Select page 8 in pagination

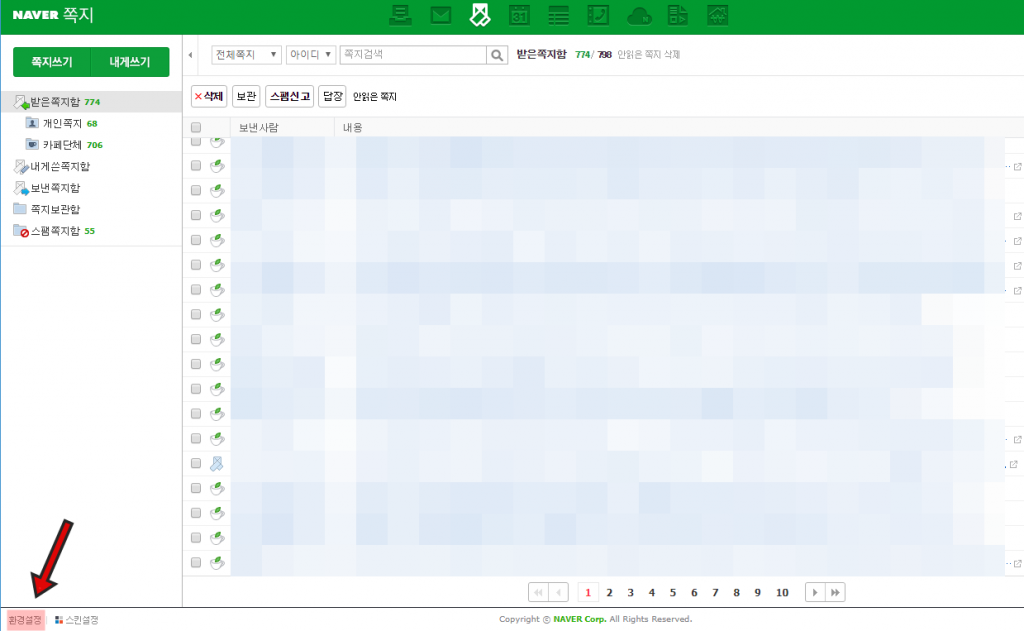(737, 592)
